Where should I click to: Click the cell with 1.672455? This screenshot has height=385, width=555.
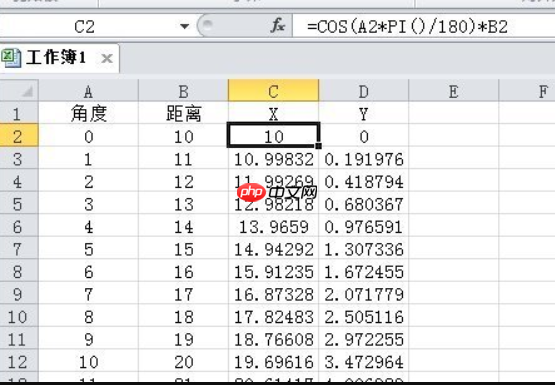(364, 271)
